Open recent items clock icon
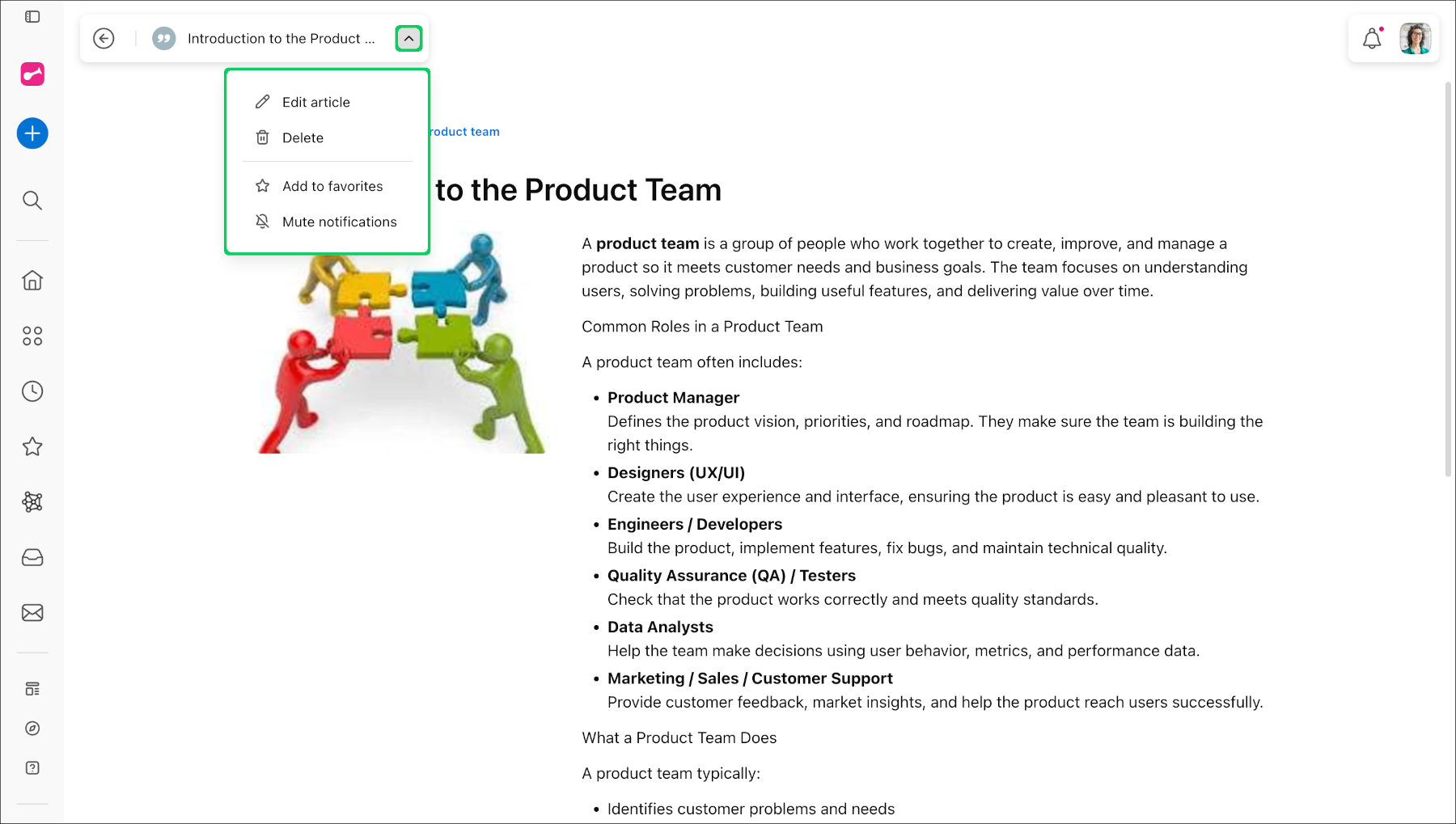This screenshot has width=1456, height=824. tap(32, 391)
